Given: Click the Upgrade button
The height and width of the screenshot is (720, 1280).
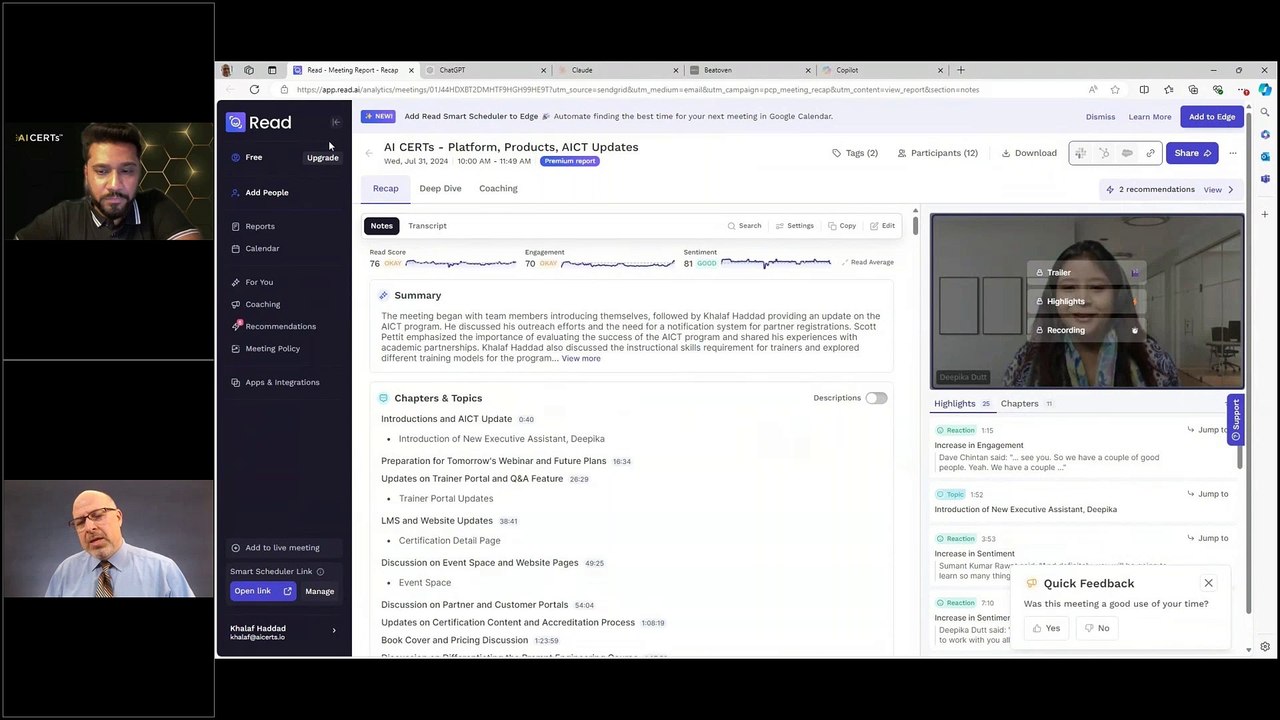Looking at the screenshot, I should [322, 157].
